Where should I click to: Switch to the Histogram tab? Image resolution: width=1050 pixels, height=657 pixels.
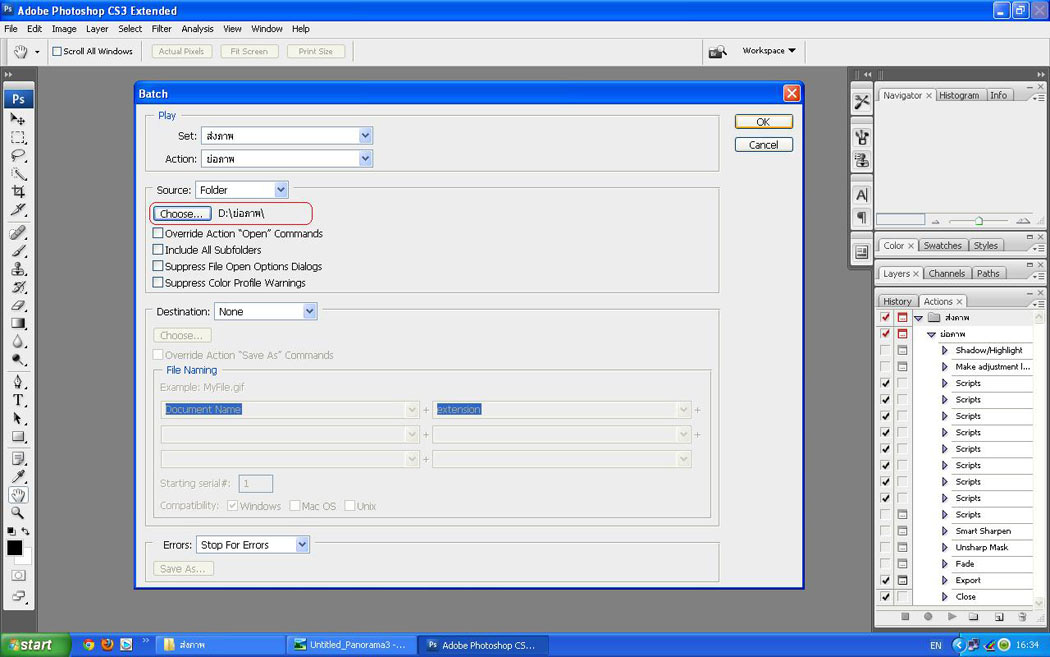pos(958,95)
